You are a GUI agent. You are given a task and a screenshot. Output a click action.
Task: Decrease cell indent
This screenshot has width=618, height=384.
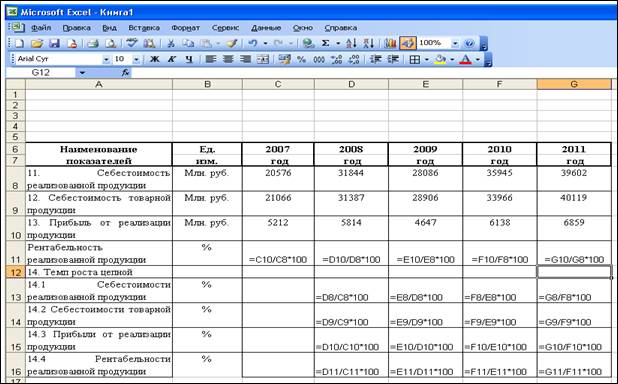click(376, 59)
